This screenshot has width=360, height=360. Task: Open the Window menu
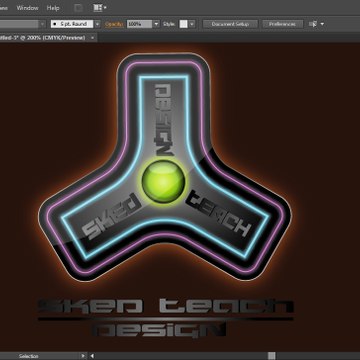27,8
